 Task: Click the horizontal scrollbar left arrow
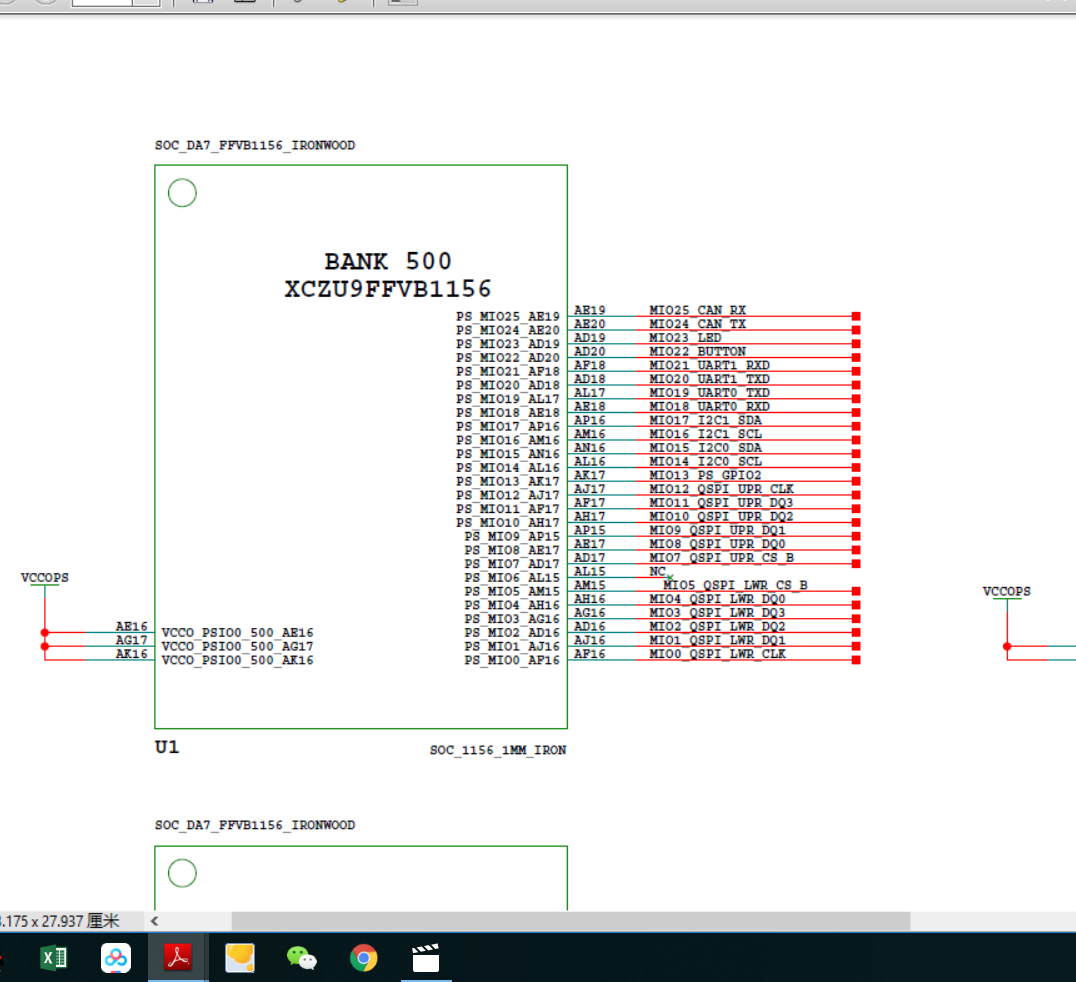click(x=154, y=920)
